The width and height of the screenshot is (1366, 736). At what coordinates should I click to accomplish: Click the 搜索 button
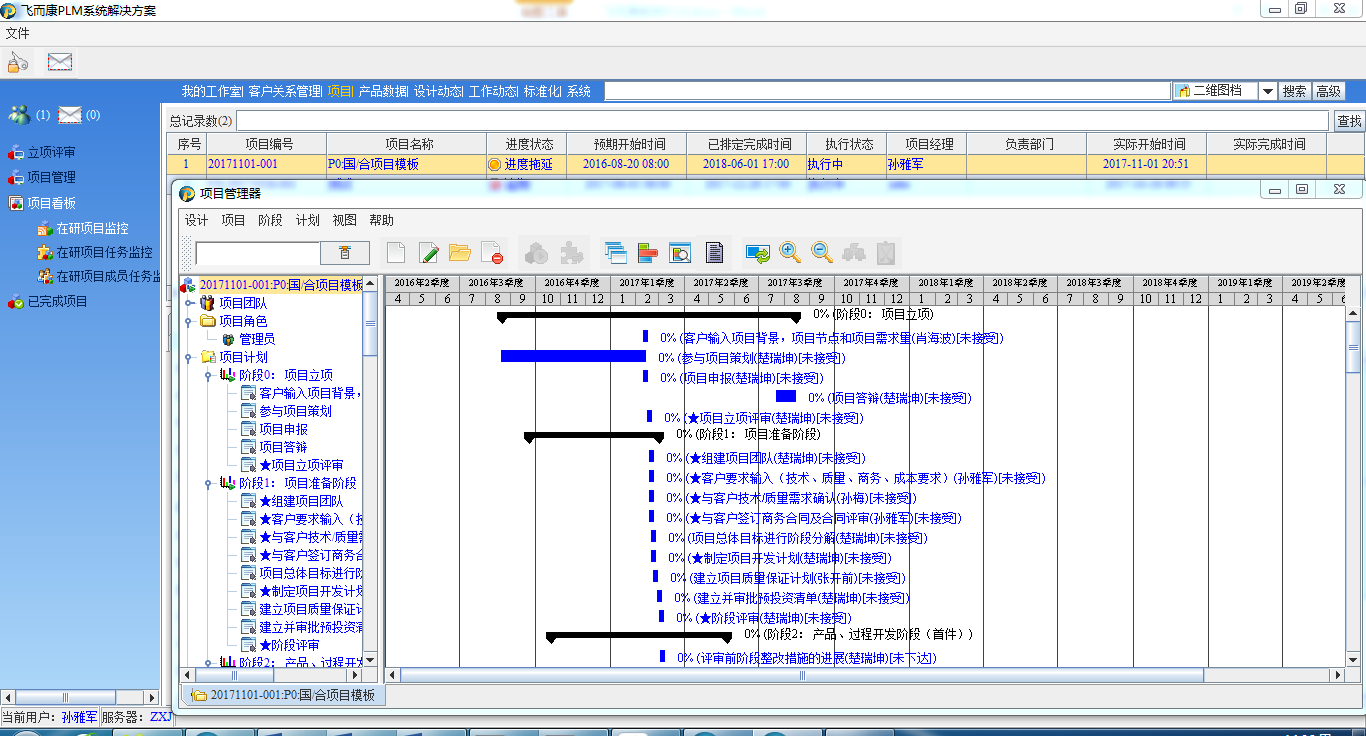(x=1294, y=91)
